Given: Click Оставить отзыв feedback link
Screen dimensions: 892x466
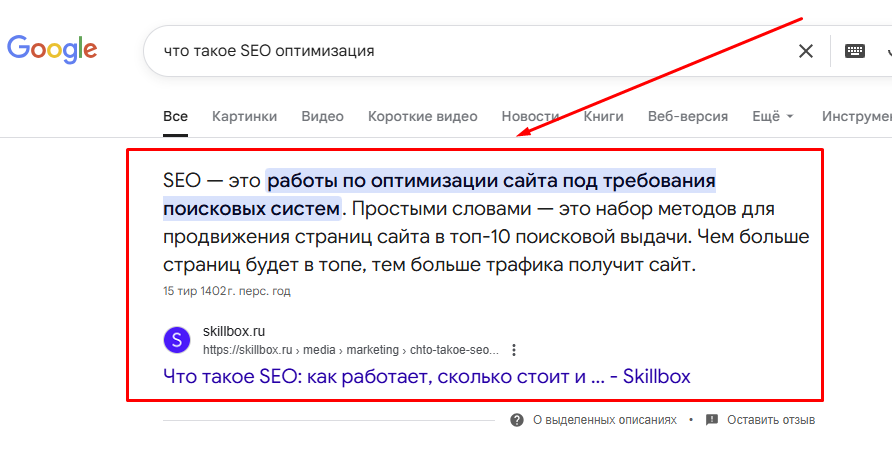Looking at the screenshot, I should click(771, 420).
